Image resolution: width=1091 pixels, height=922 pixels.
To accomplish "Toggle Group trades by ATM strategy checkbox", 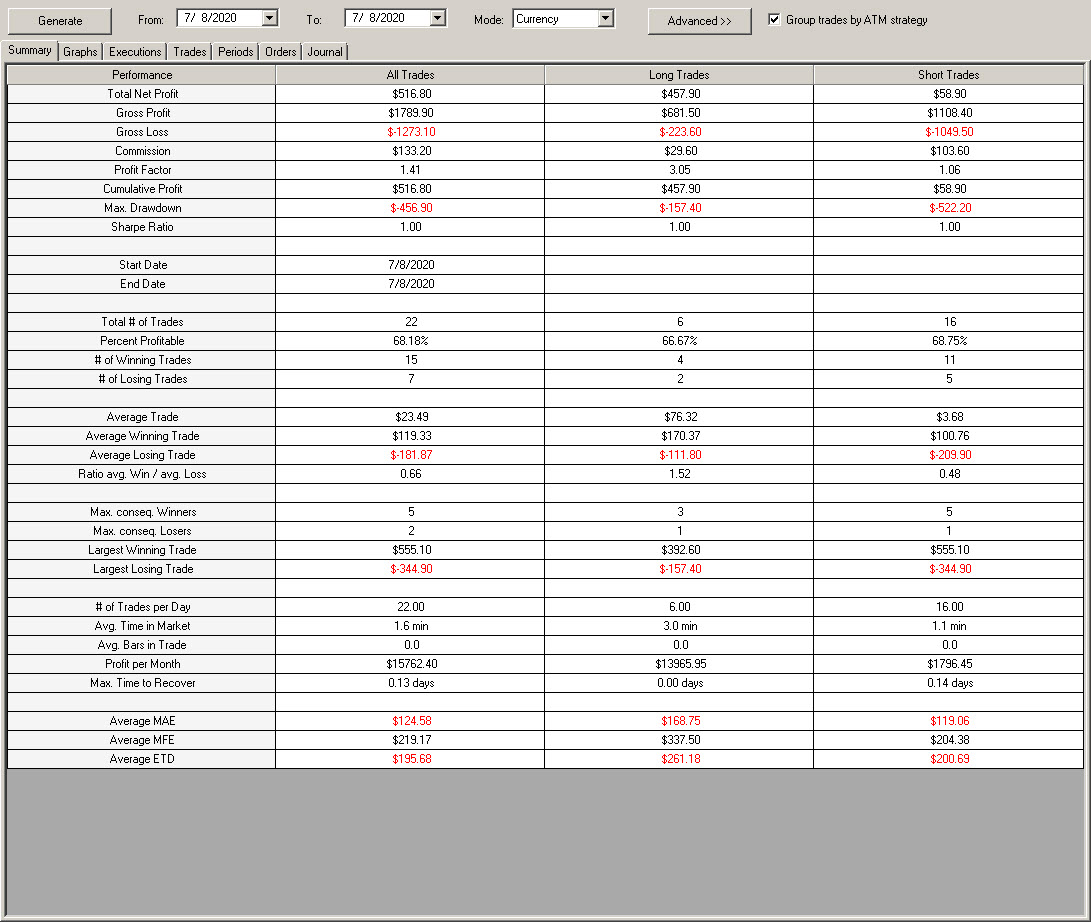I will pos(774,19).
